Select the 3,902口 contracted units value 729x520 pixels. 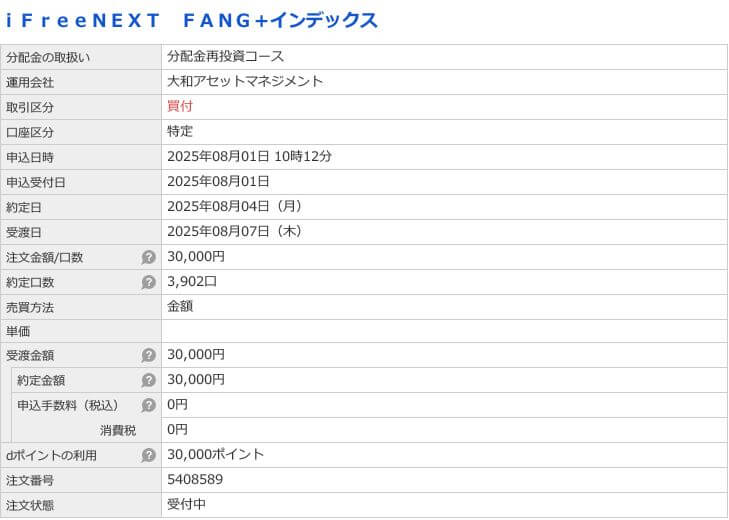(x=192, y=281)
